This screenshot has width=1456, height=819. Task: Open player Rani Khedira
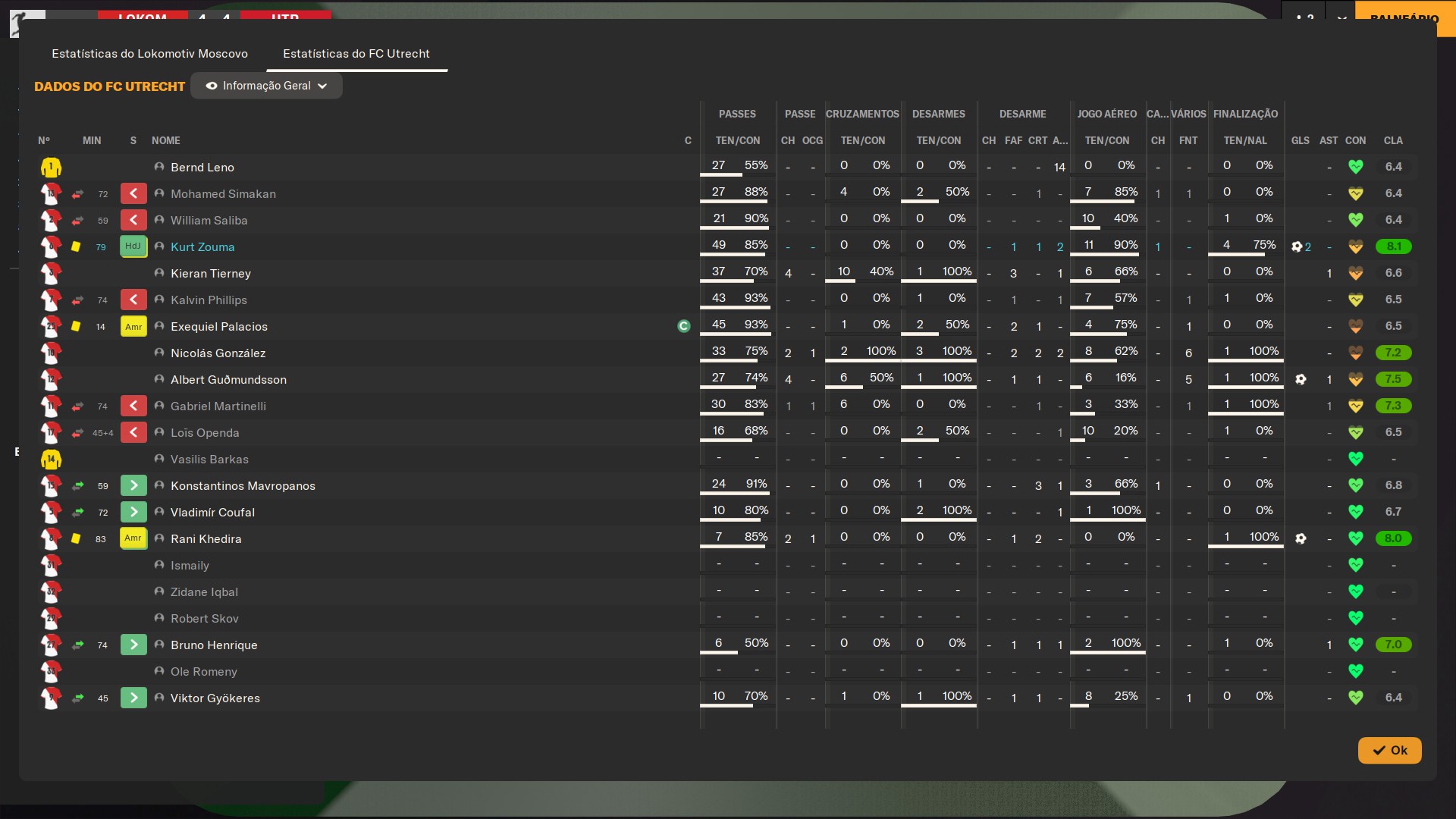[206, 539]
